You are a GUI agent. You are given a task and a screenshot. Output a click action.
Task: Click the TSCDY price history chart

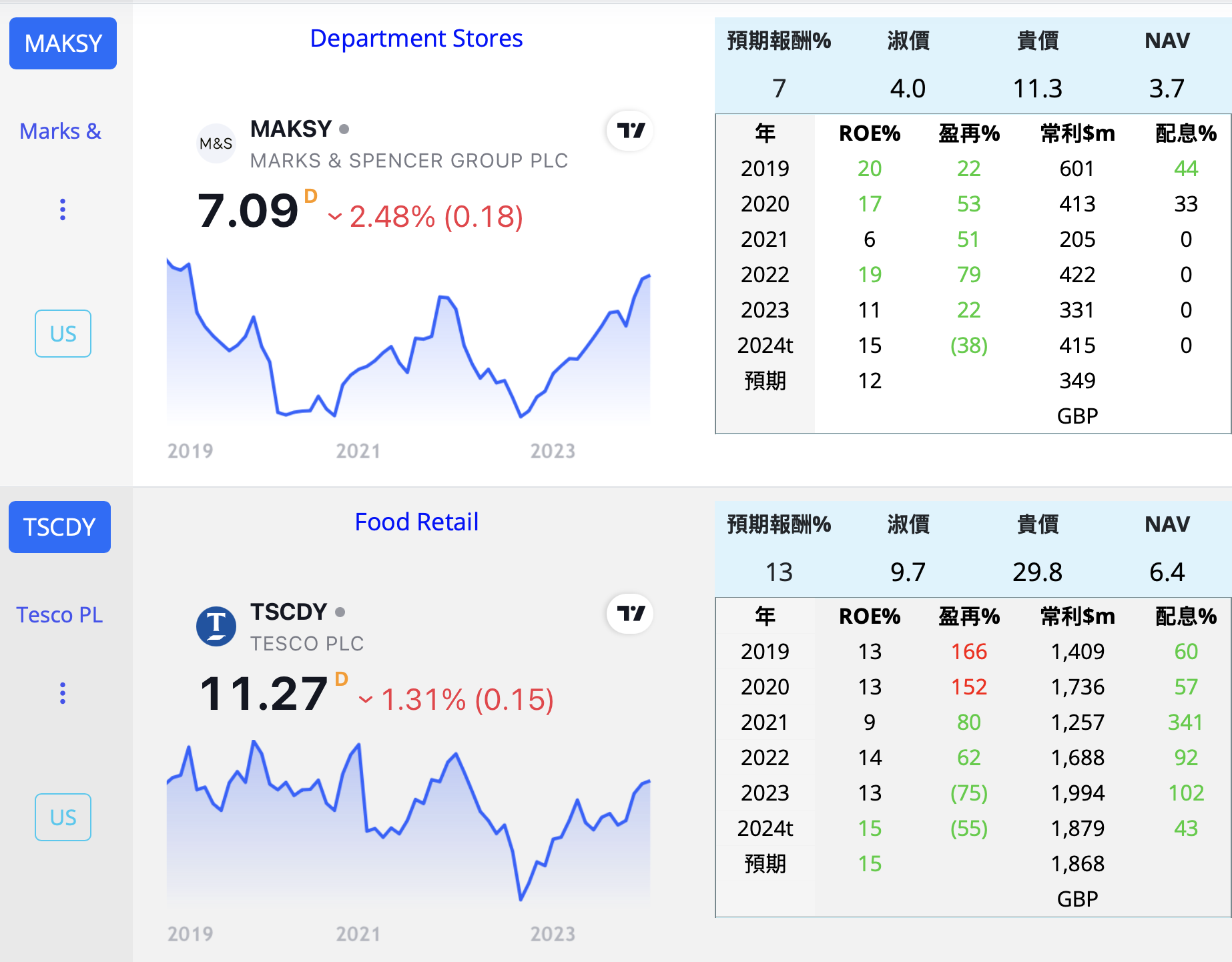(408, 824)
